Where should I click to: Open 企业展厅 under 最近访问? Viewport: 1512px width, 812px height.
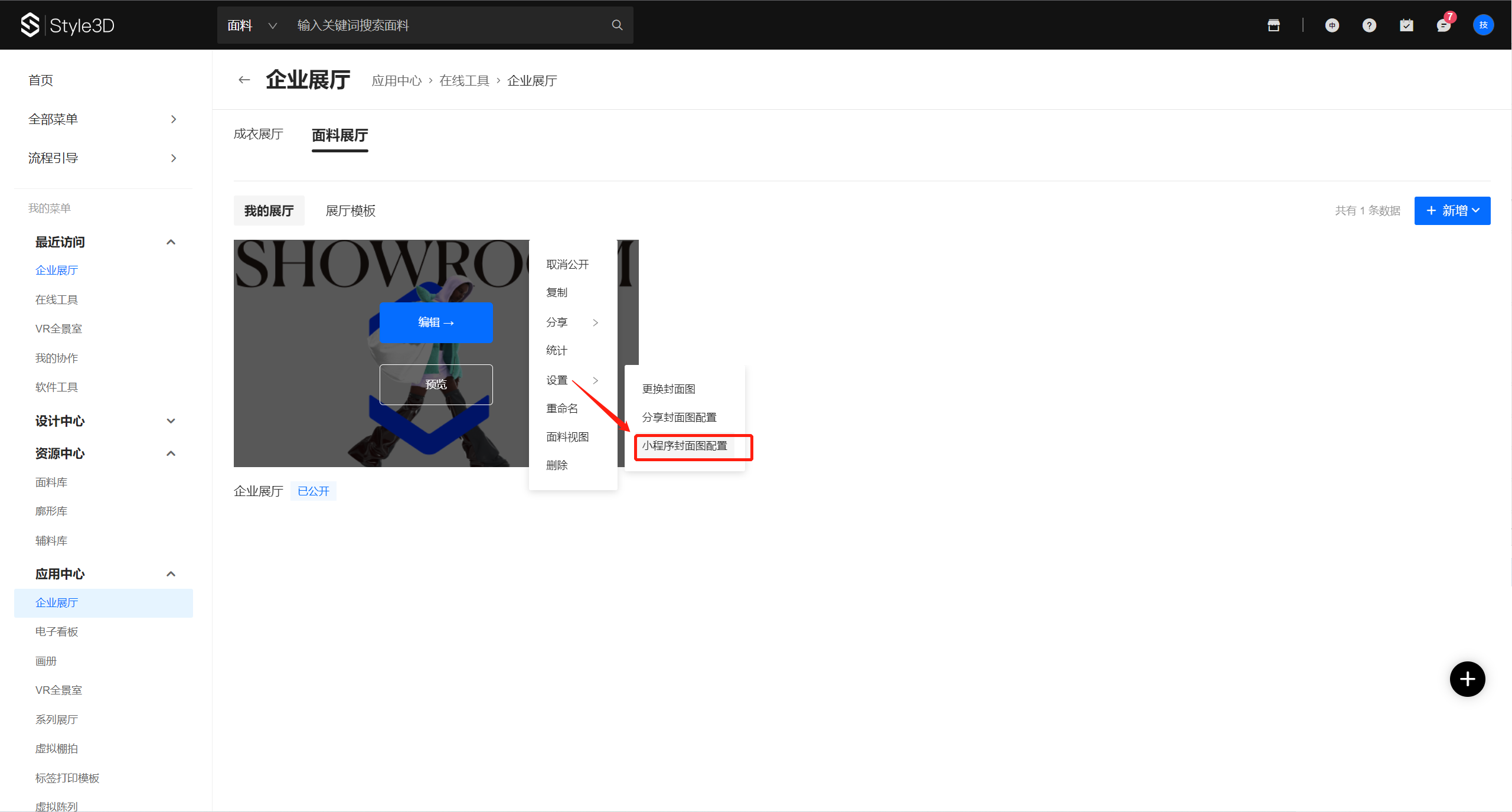coord(57,270)
